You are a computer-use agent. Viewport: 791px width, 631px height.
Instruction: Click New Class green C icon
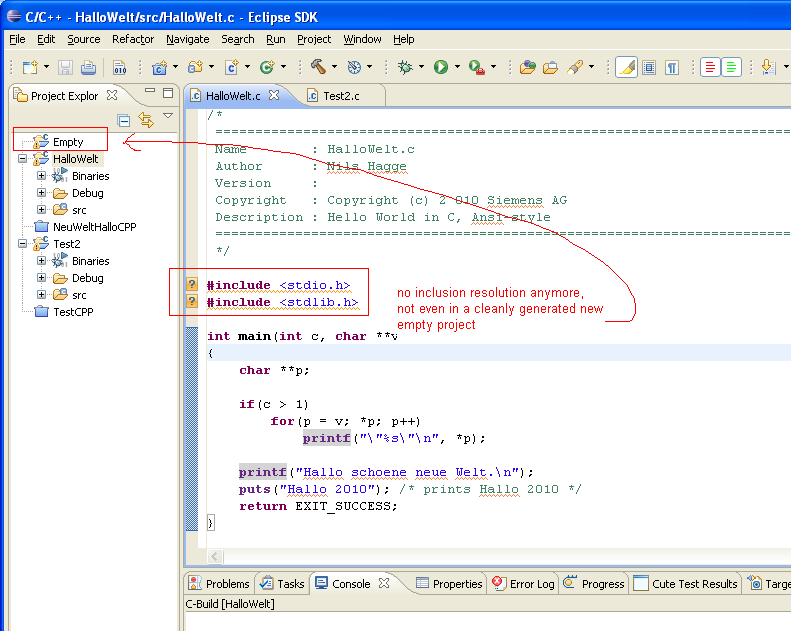267,67
